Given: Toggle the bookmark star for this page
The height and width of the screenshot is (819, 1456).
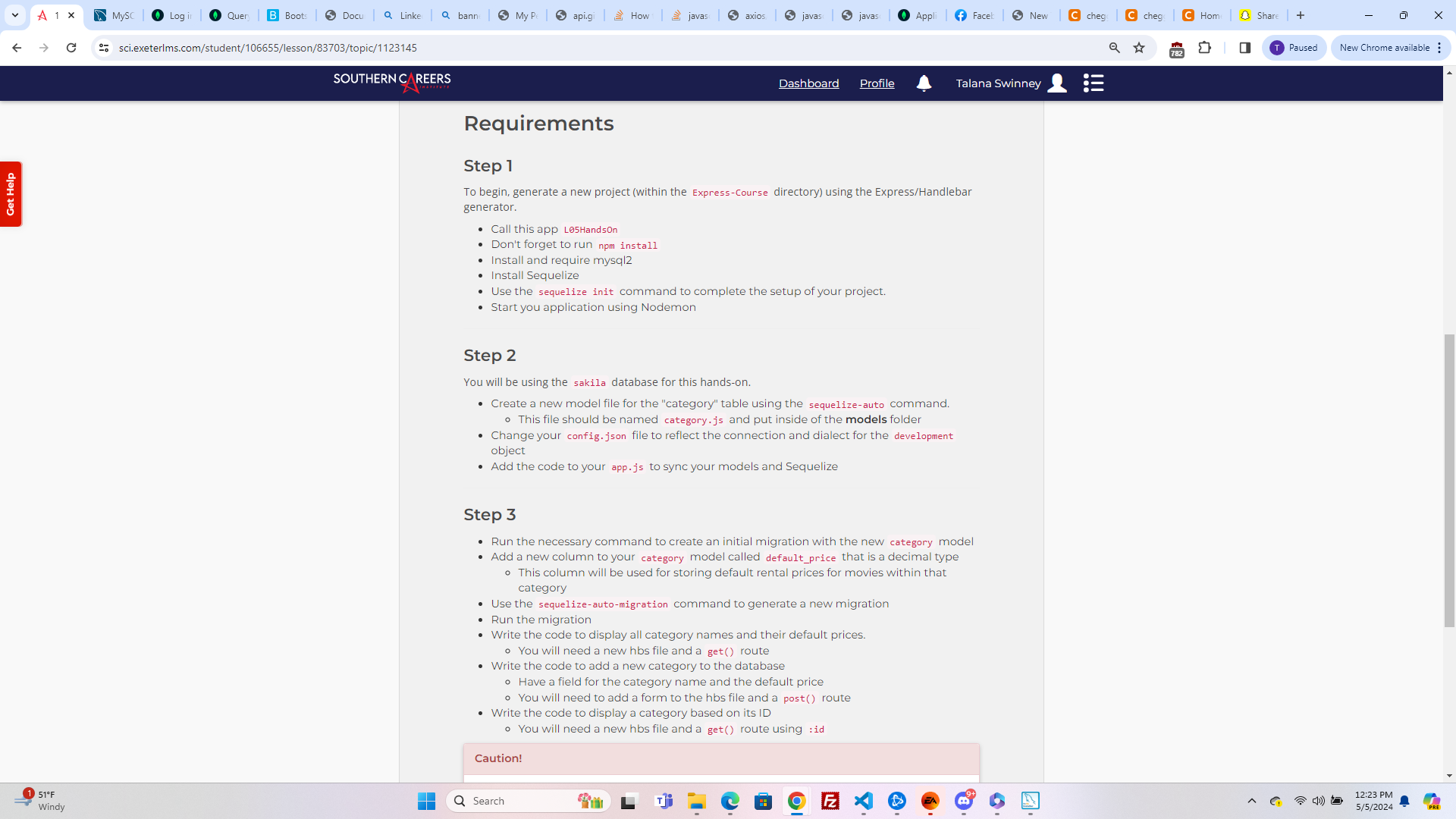Looking at the screenshot, I should tap(1138, 48).
